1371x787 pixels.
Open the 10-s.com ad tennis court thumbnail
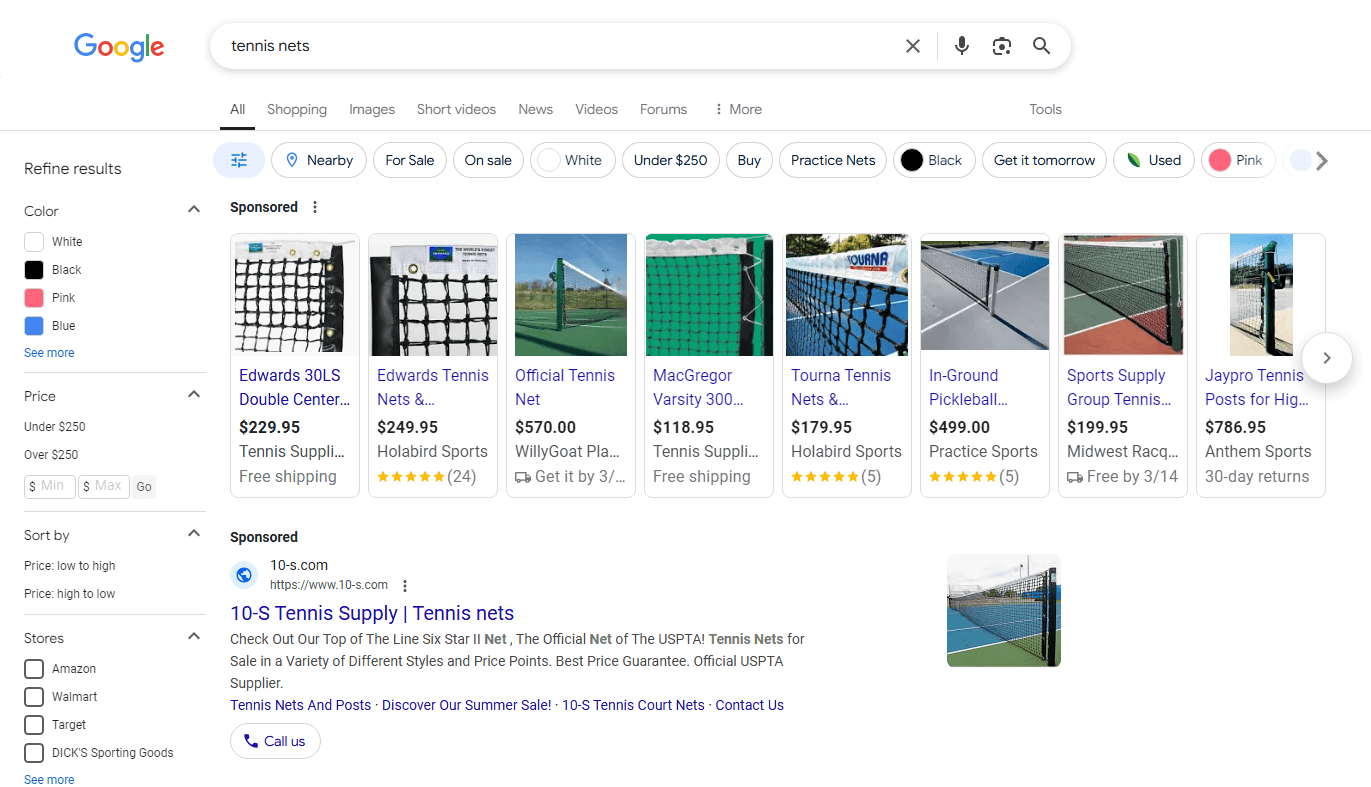[x=1004, y=610]
